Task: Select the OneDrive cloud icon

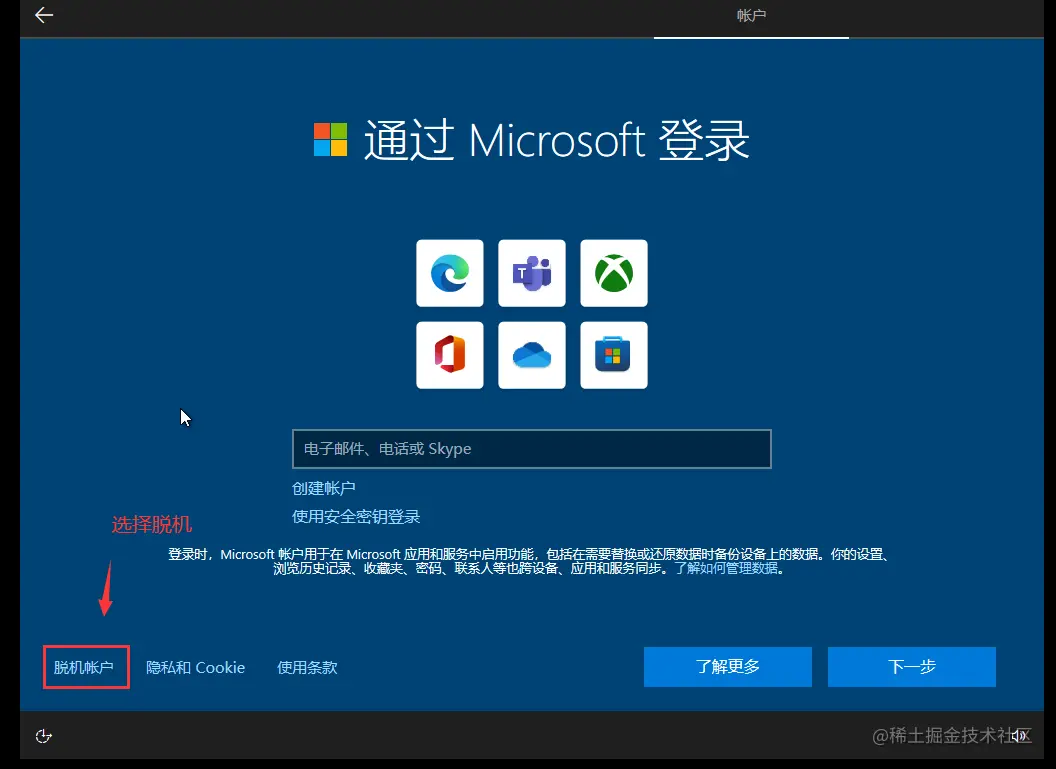Action: [531, 354]
